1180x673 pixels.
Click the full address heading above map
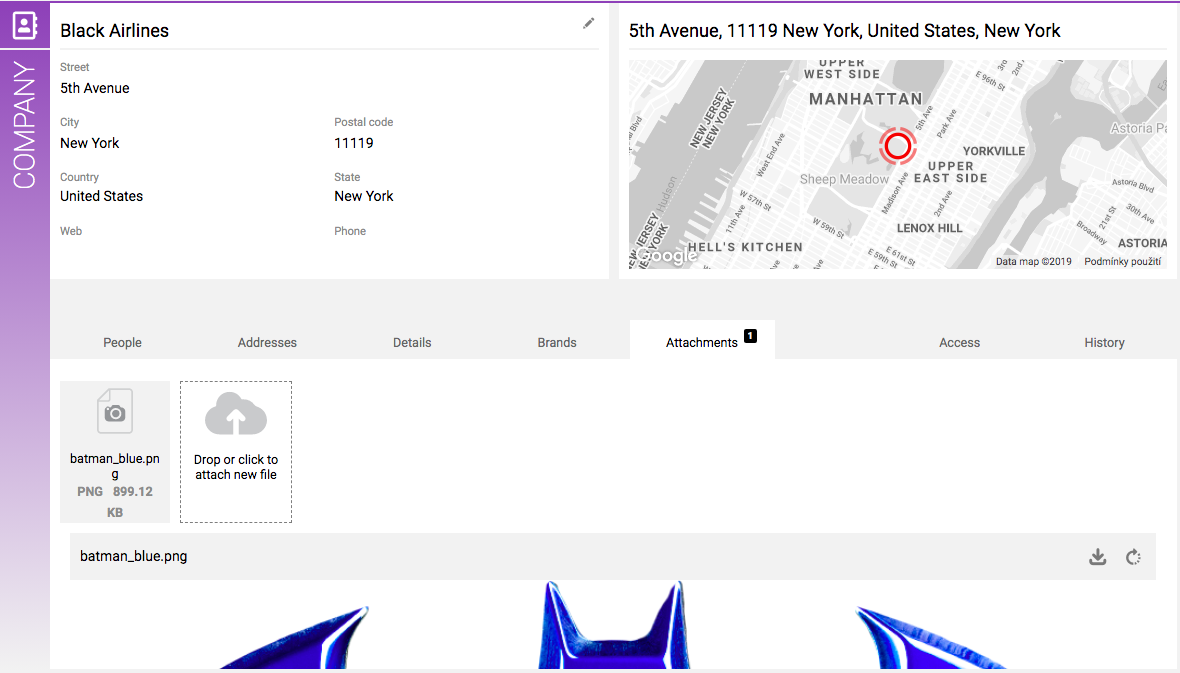(x=844, y=31)
